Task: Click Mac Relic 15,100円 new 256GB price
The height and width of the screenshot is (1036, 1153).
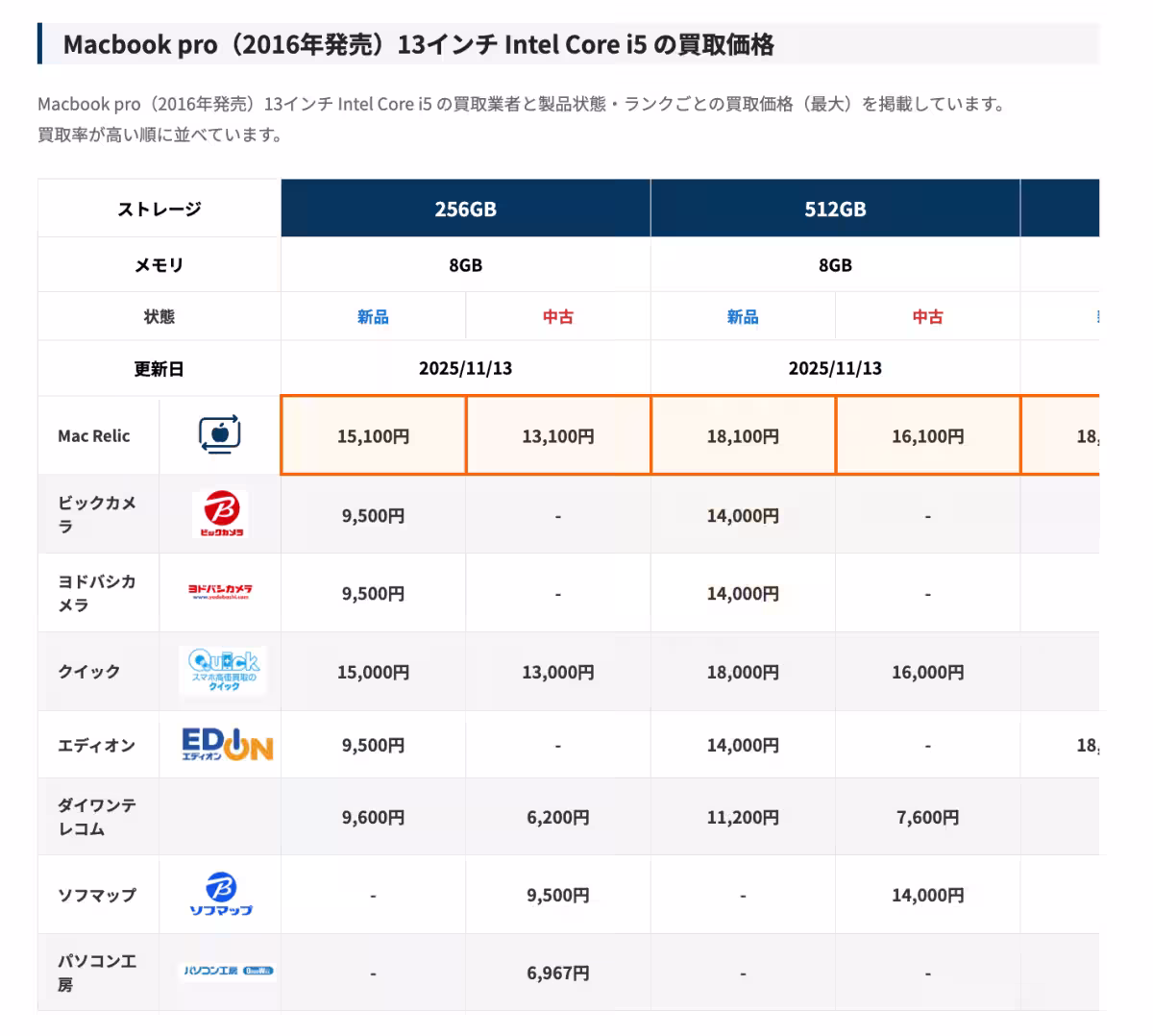Action: 373,436
